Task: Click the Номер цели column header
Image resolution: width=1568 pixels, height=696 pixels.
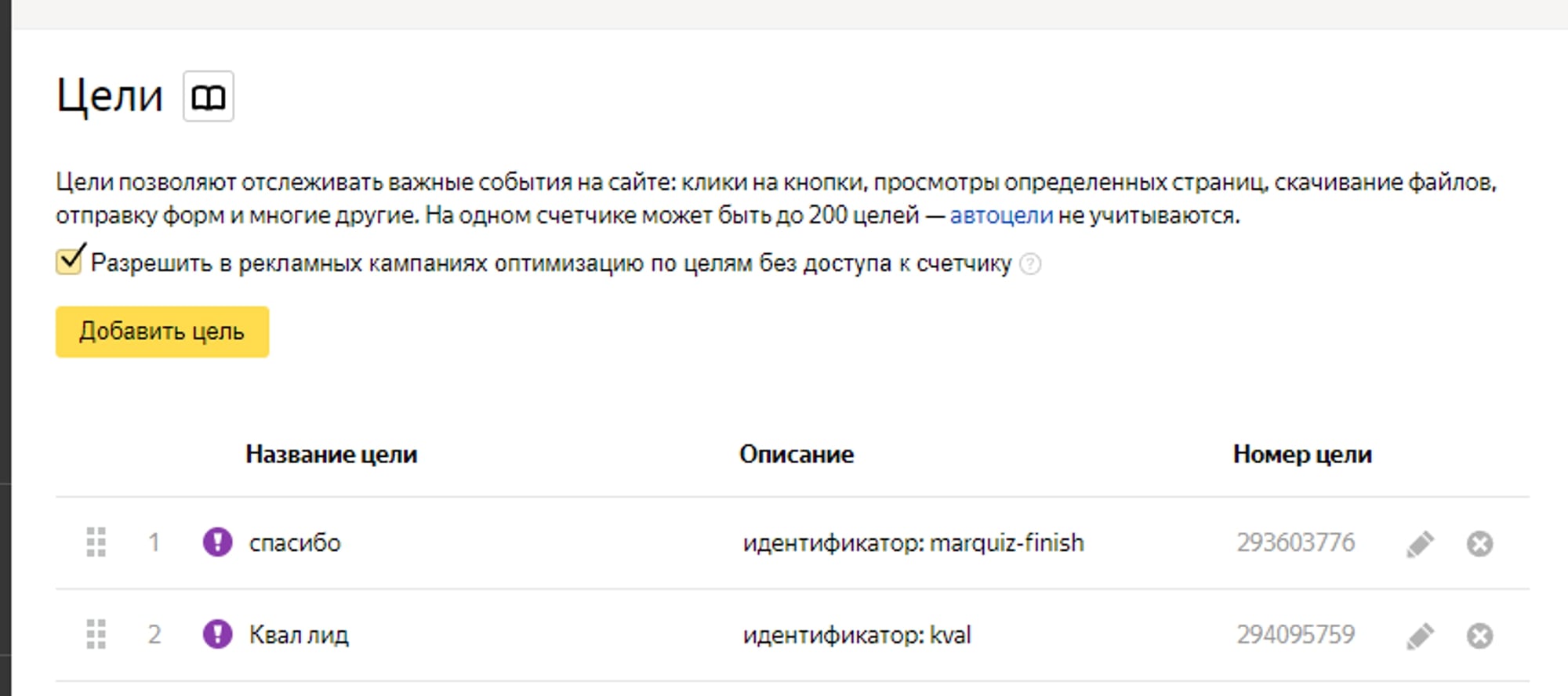Action: (x=1301, y=454)
